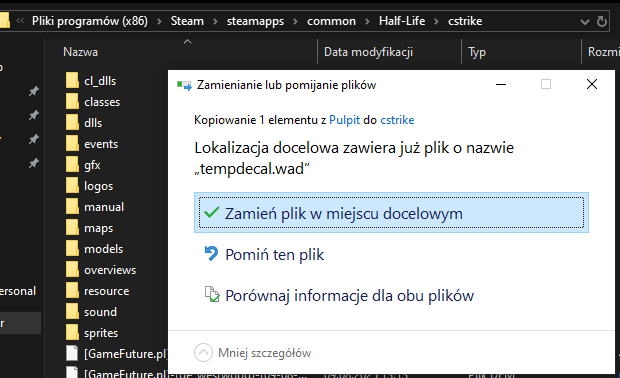The height and width of the screenshot is (378, 620).
Task: Minimize the replace or skip files dialog
Action: coord(501,84)
